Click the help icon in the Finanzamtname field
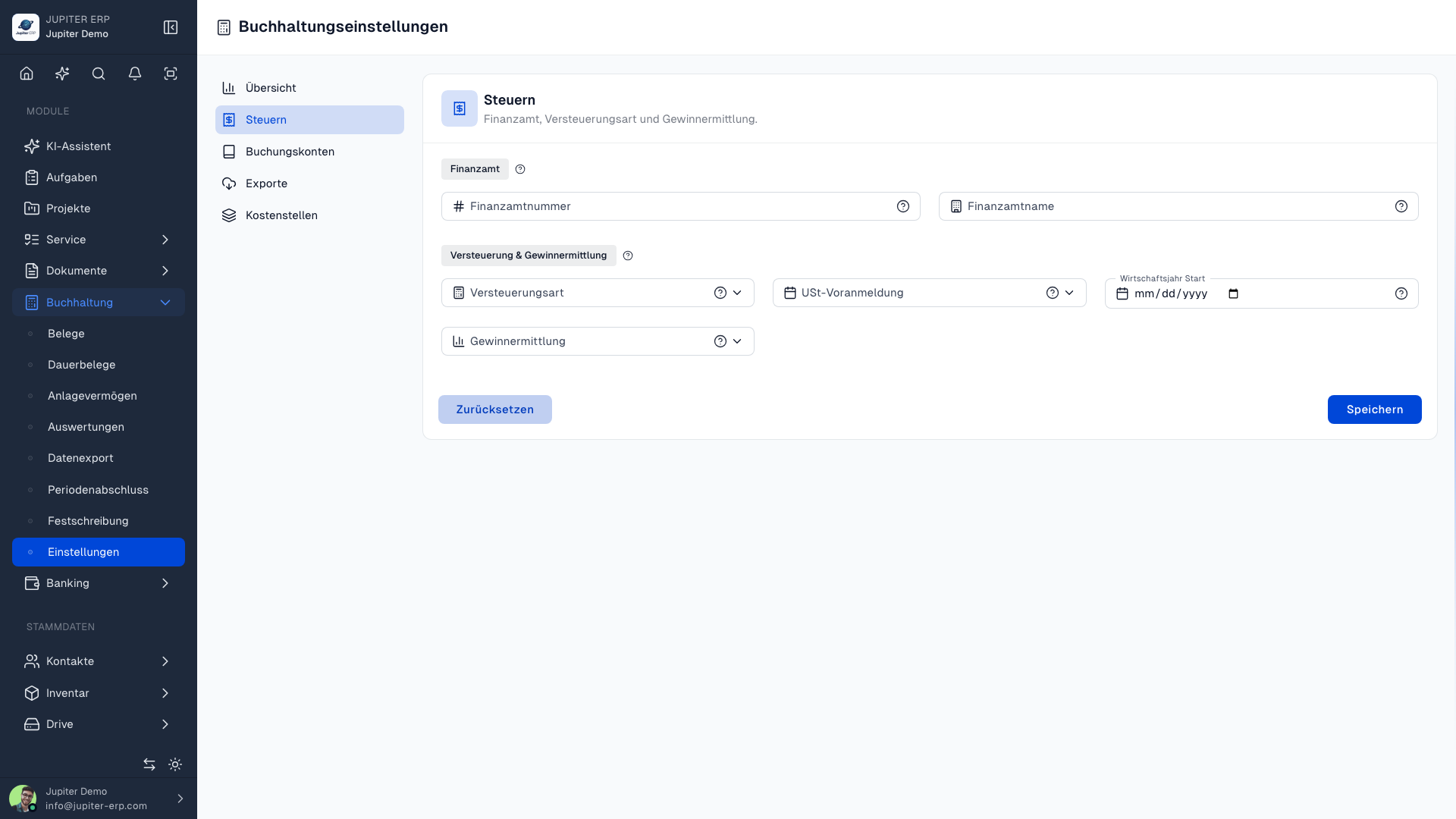Image resolution: width=1456 pixels, height=819 pixels. coord(1401,206)
